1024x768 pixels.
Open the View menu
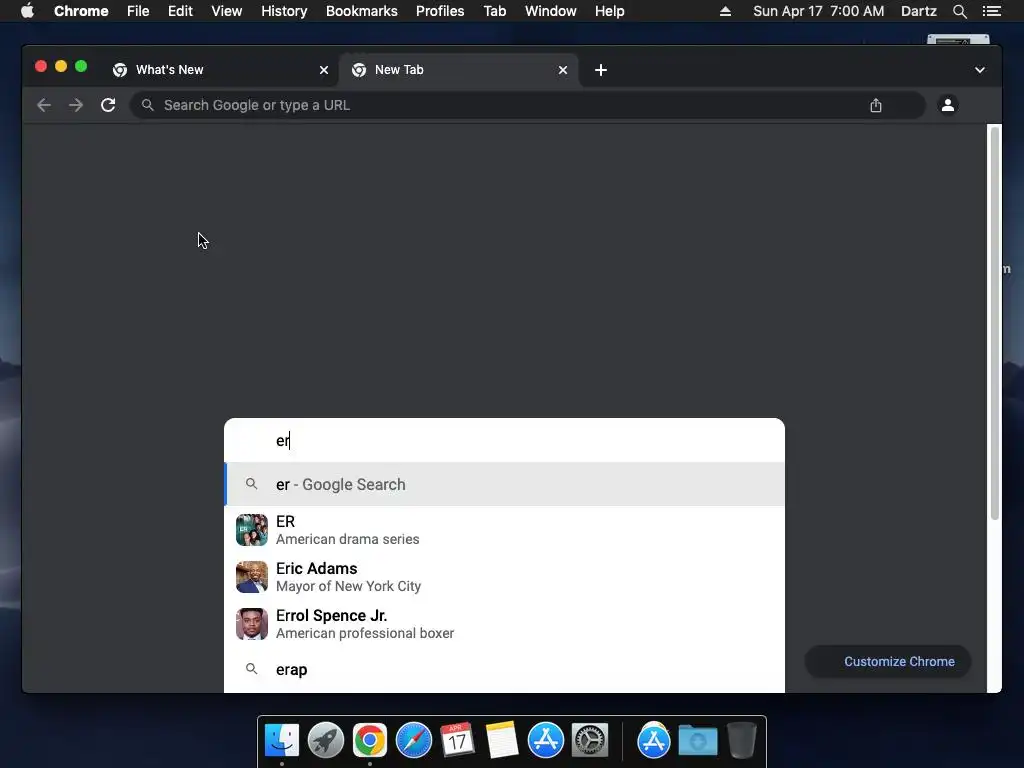point(227,11)
